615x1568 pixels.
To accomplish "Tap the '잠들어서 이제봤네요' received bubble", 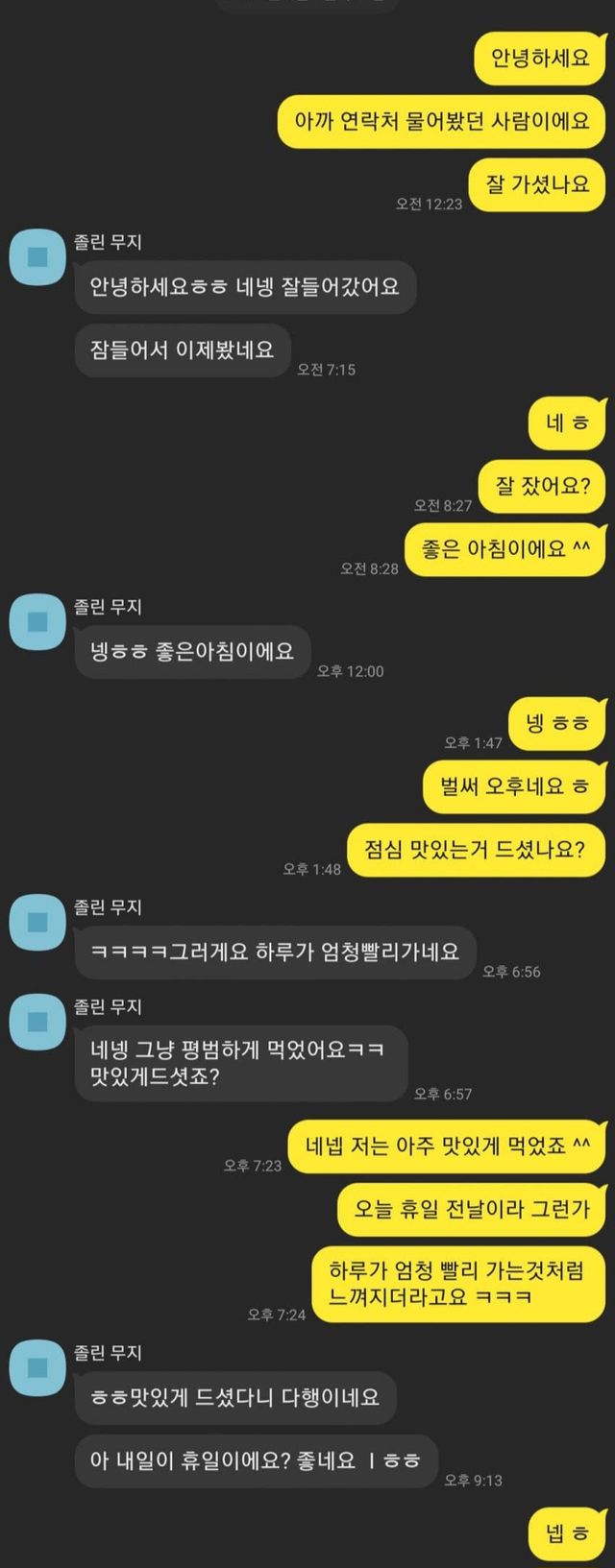I will click(x=183, y=350).
